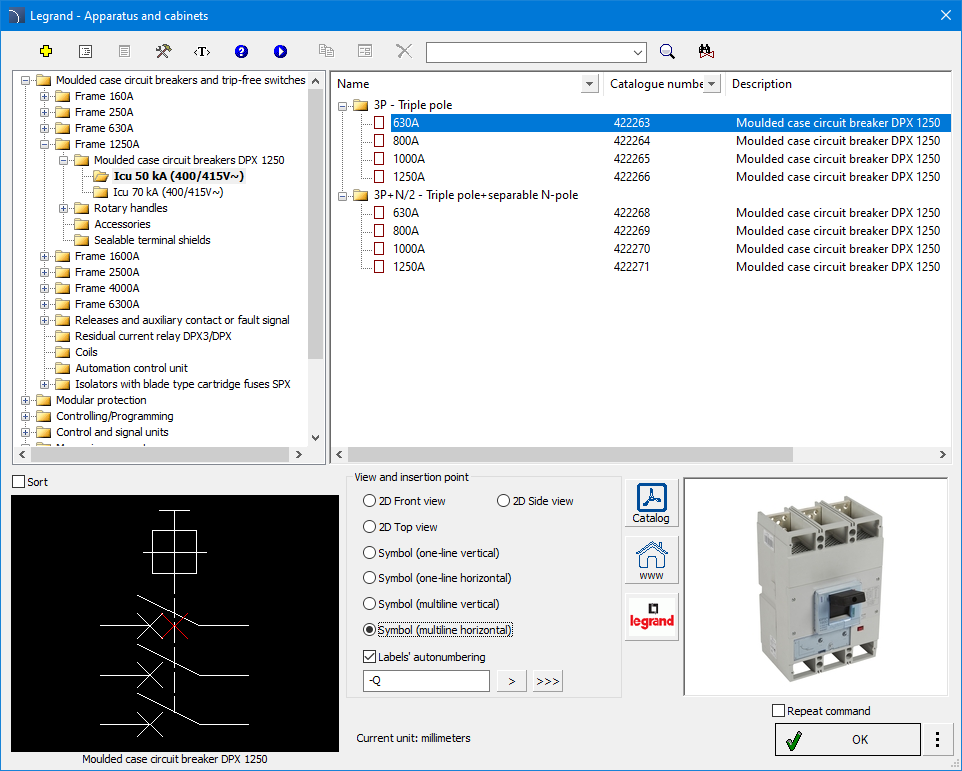Expand the Modular protection tree node
Viewport: 962px width, 771px height.
pos(25,401)
